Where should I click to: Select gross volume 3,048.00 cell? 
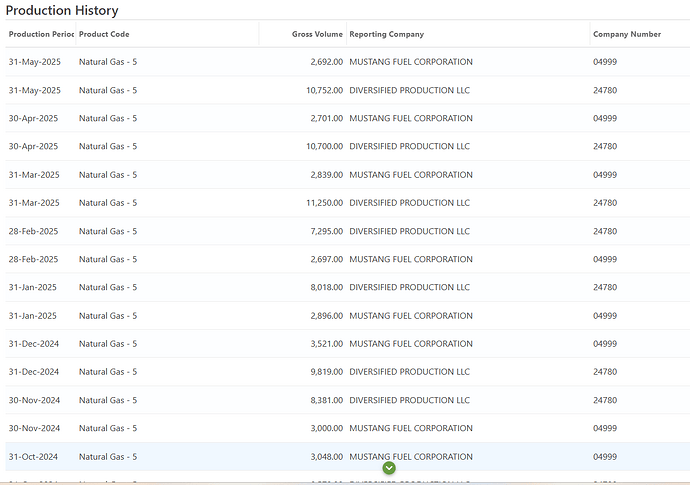[x=327, y=457]
